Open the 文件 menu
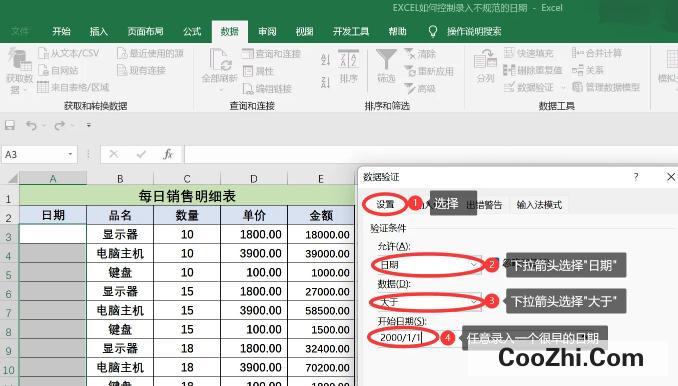 pyautogui.click(x=20, y=31)
